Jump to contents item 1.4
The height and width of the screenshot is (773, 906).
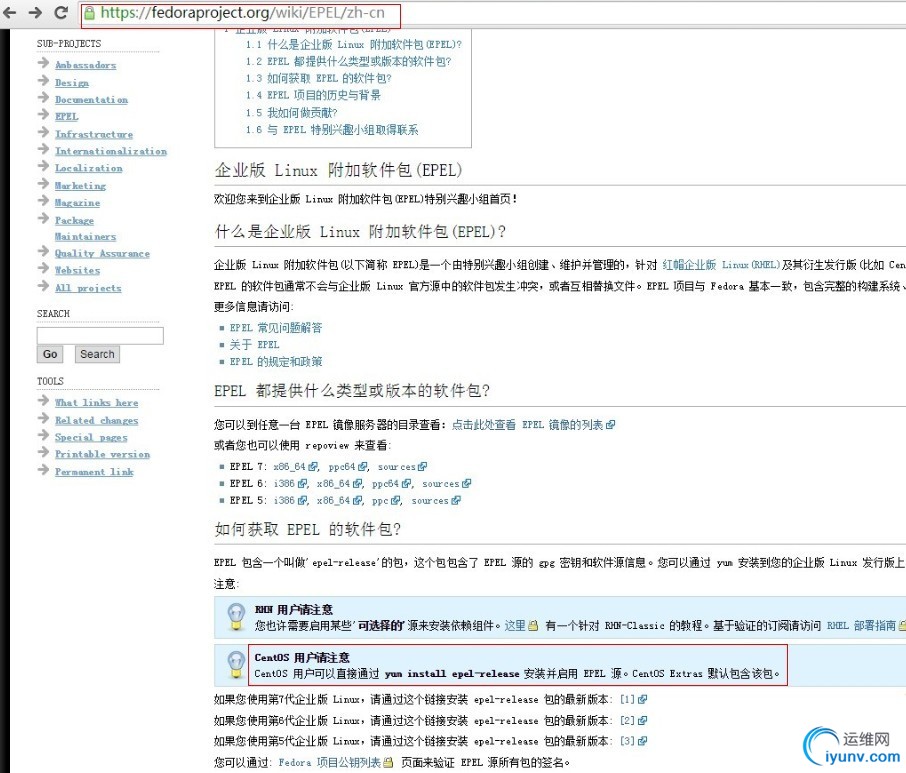[313, 95]
